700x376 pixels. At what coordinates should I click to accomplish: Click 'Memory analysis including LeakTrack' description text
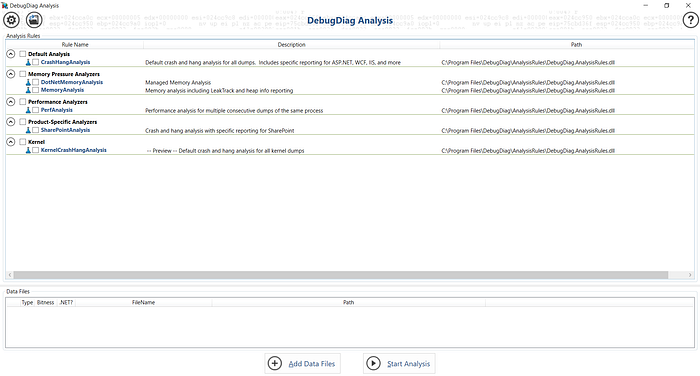click(x=219, y=91)
